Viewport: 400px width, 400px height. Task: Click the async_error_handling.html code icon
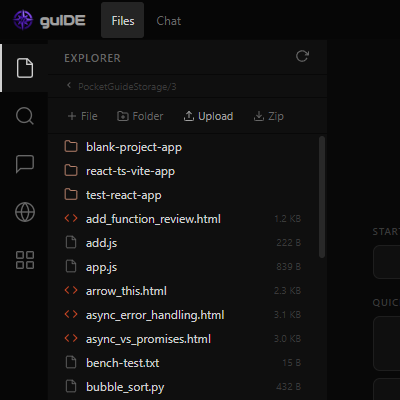tap(71, 315)
